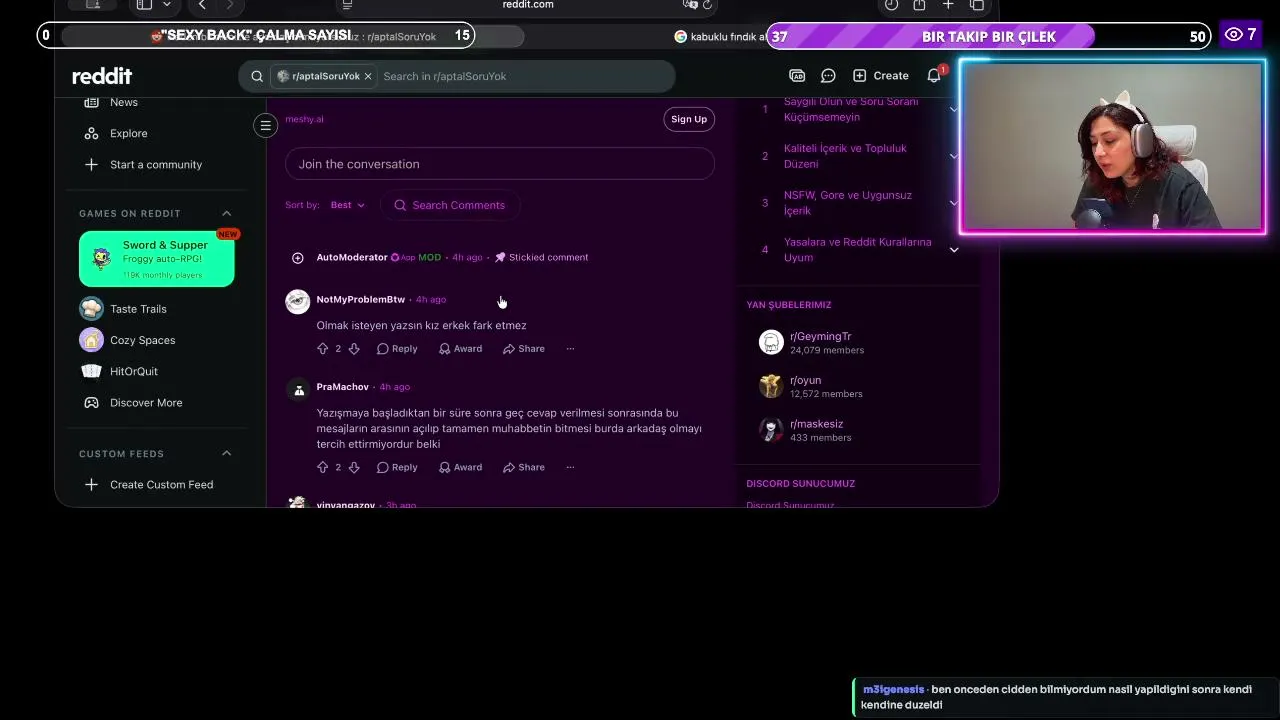The image size is (1280, 720).
Task: Collapse the Games on Reddit section
Action: 226,213
